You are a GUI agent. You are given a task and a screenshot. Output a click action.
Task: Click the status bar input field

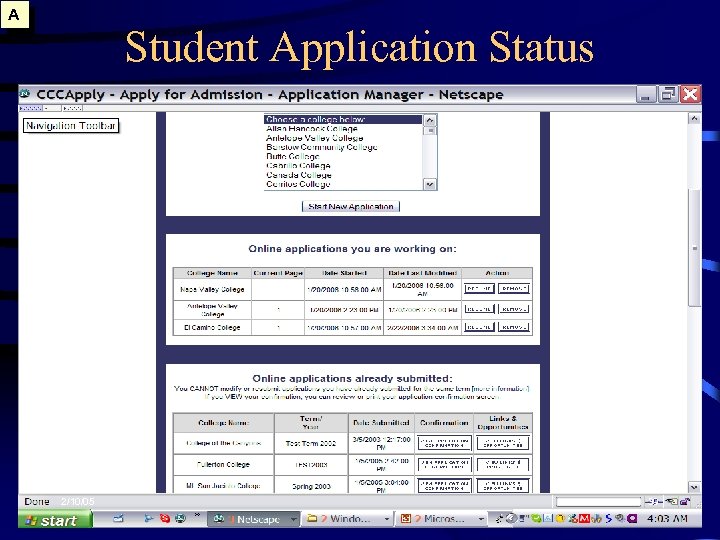[x=598, y=502]
